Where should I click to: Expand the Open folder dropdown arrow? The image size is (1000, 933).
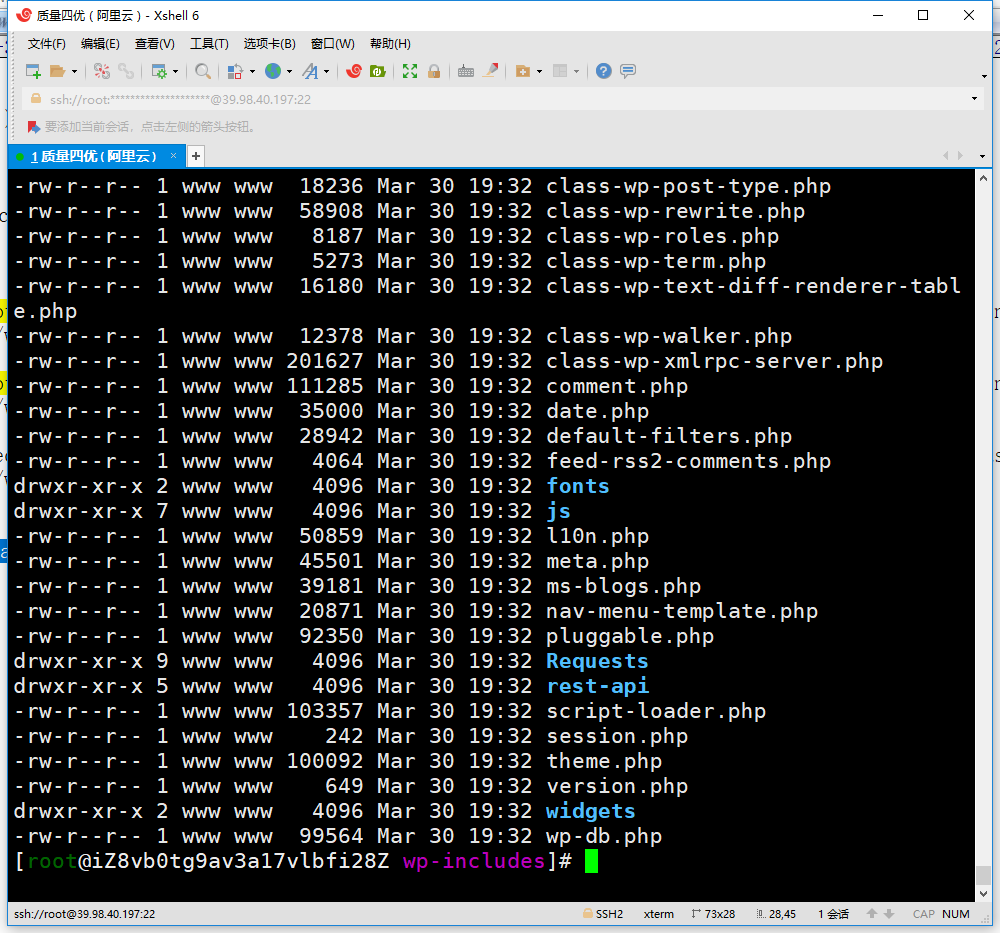(x=74, y=72)
